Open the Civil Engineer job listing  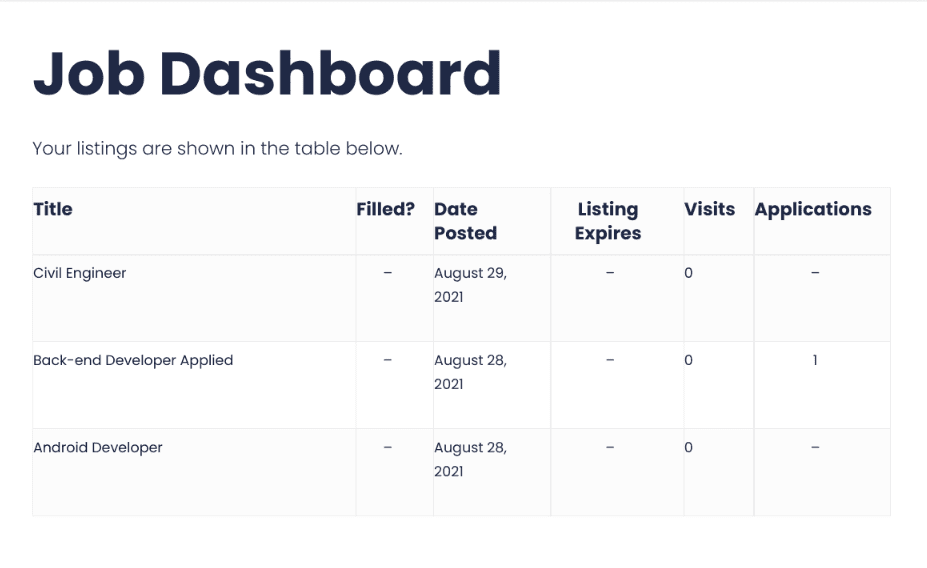pyautogui.click(x=79, y=273)
